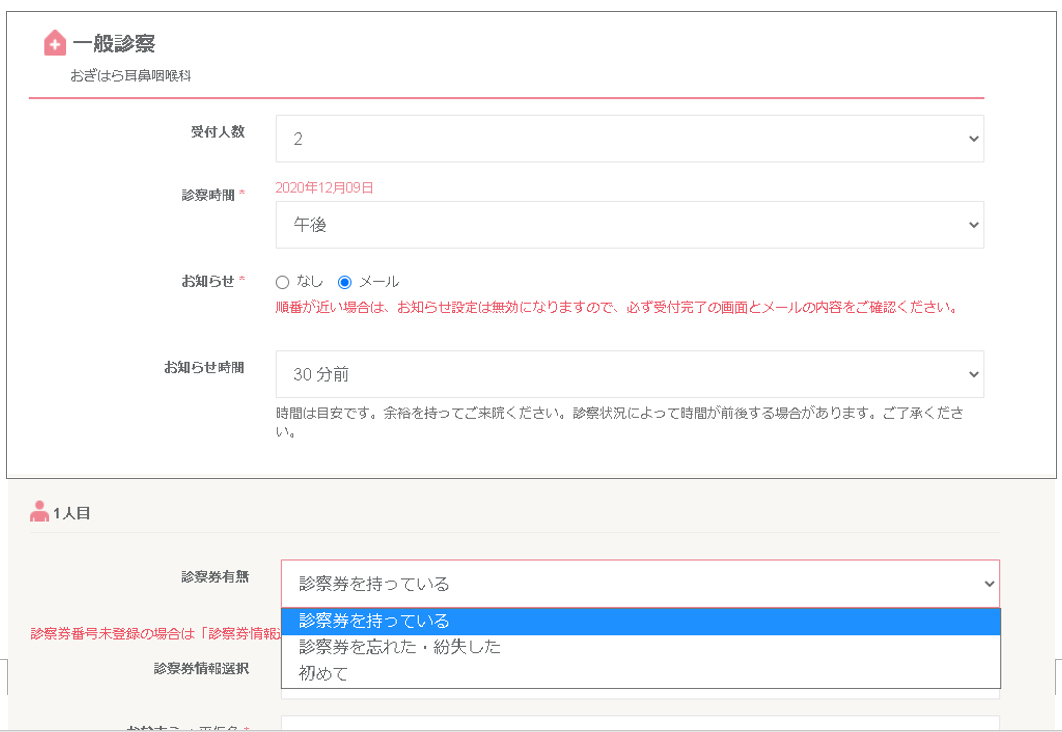Click the 診察券情報選択 field label
1062x732 pixels.
(x=201, y=668)
